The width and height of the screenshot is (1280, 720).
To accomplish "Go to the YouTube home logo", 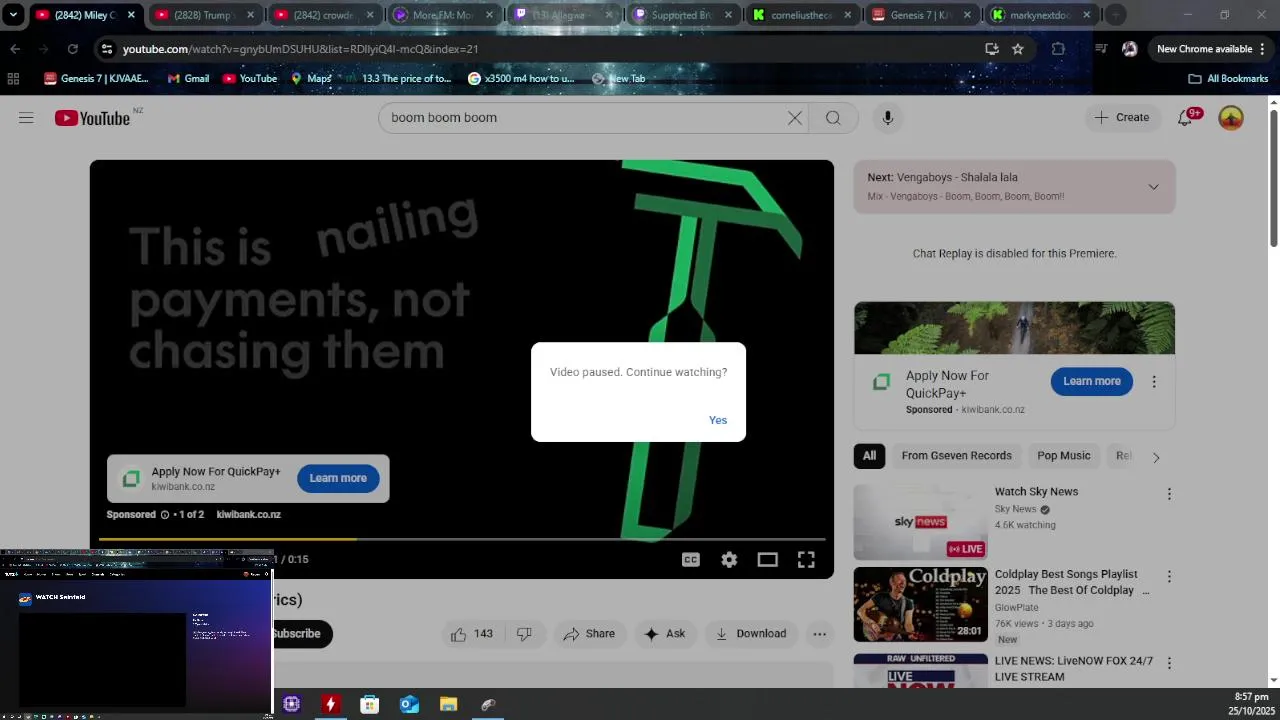I will point(92,118).
